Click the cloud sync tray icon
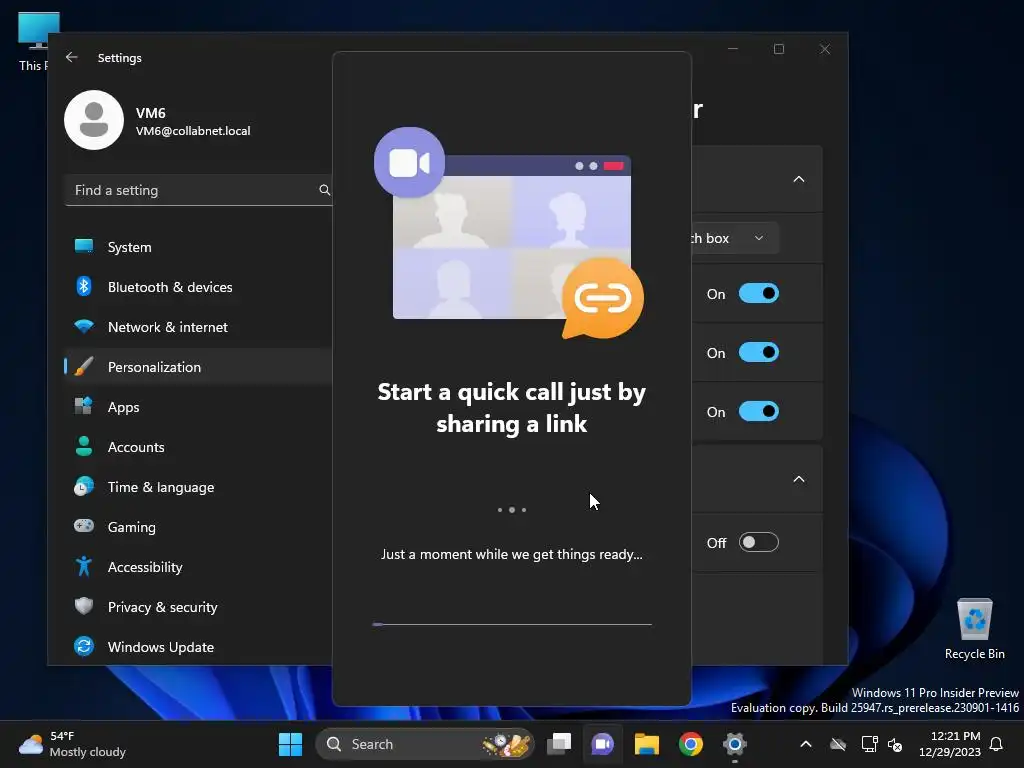This screenshot has height=768, width=1024. [838, 744]
